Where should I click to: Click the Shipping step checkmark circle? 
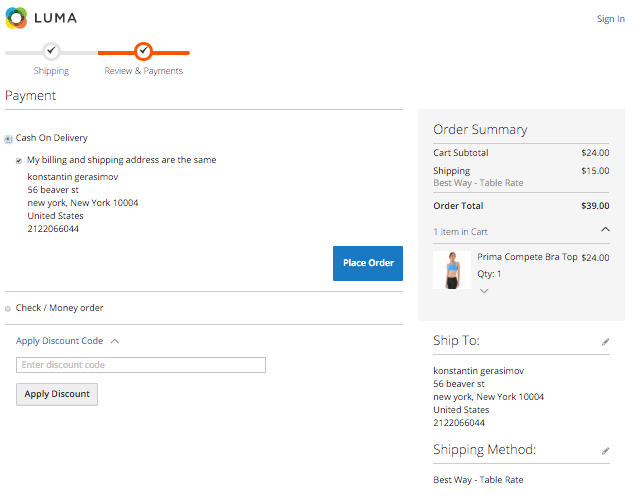tap(51, 51)
